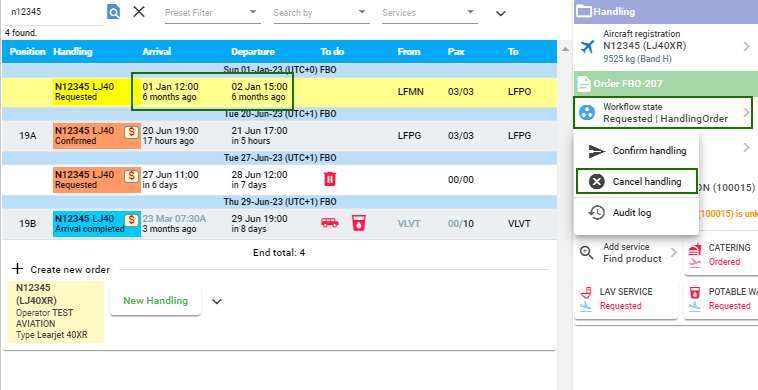Open the Preset Filter dropdown
Image resolution: width=758 pixels, height=390 pixels.
(212, 13)
